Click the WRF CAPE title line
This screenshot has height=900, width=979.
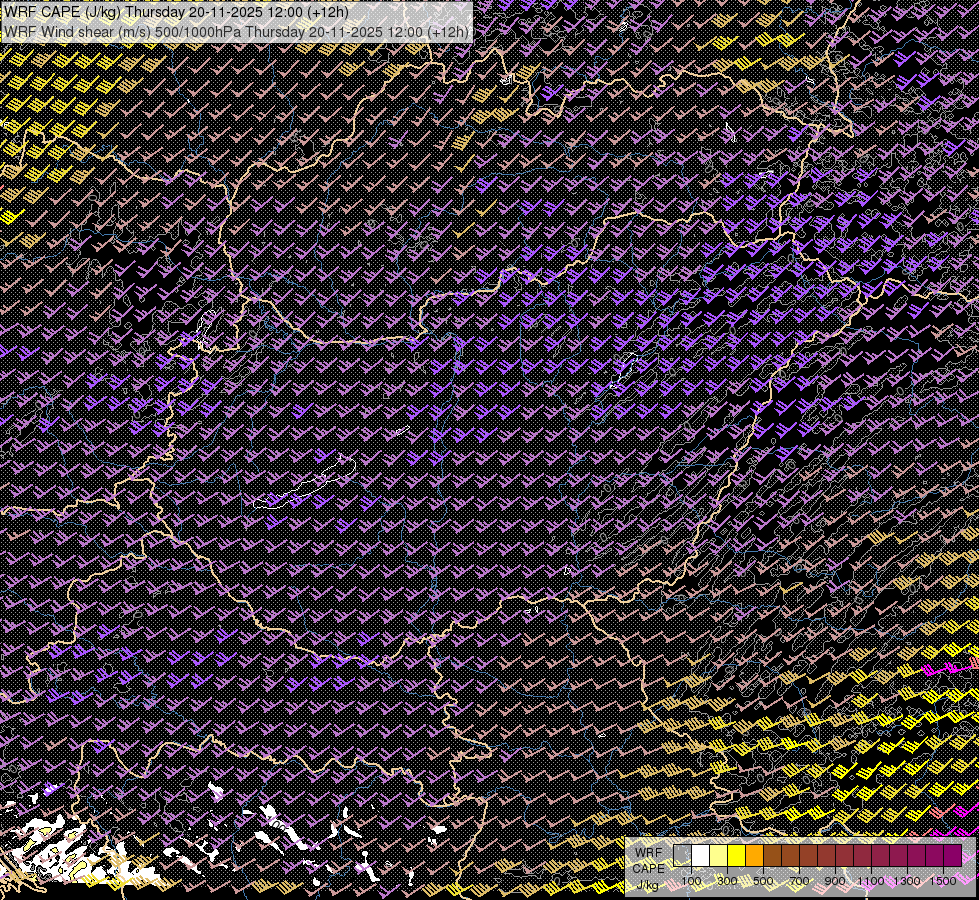coord(176,12)
